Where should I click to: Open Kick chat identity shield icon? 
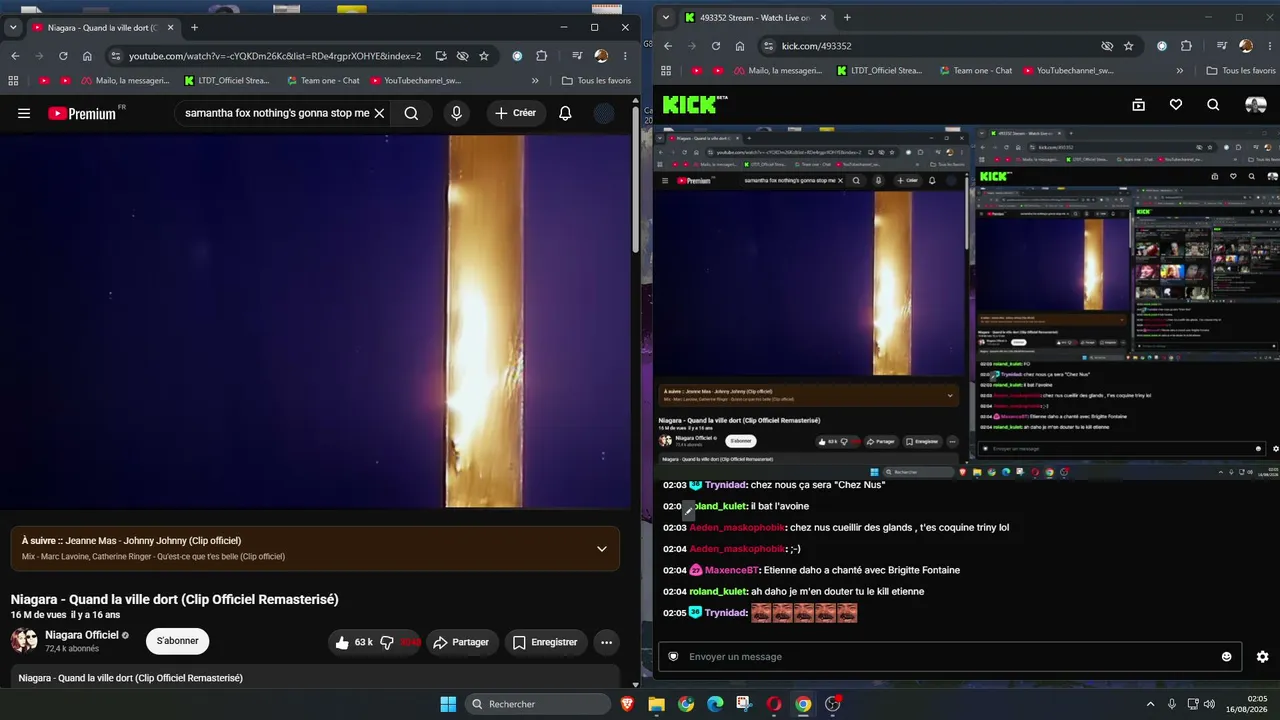click(673, 656)
